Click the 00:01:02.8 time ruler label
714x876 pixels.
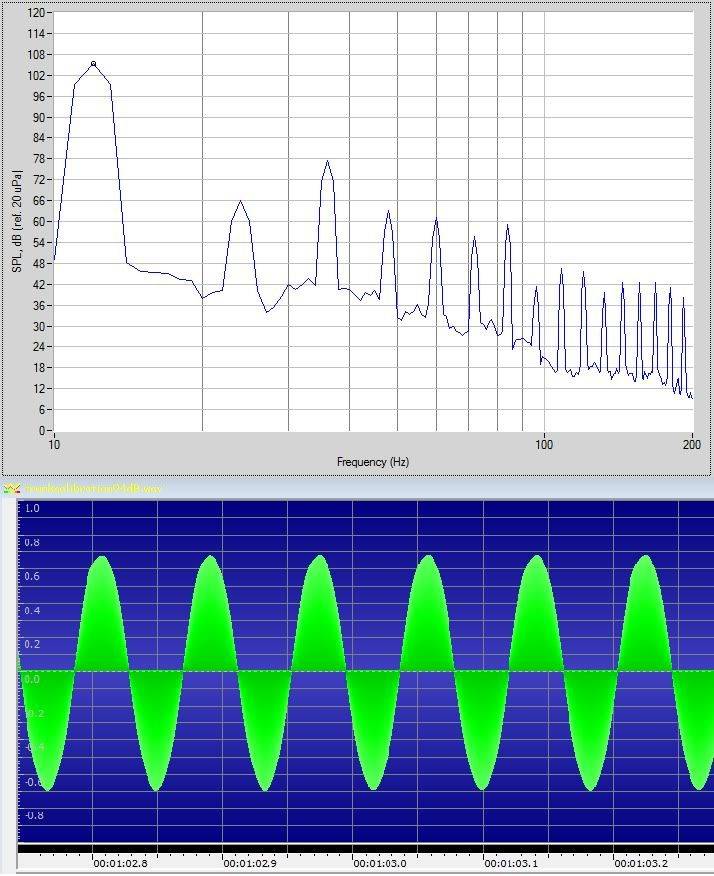tap(121, 864)
